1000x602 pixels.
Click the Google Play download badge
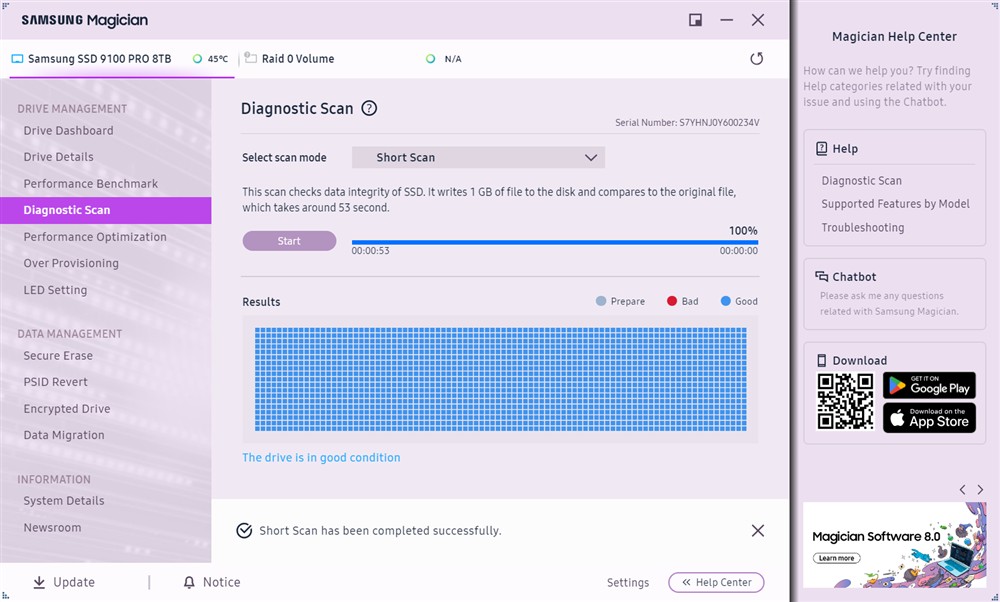pyautogui.click(x=929, y=386)
